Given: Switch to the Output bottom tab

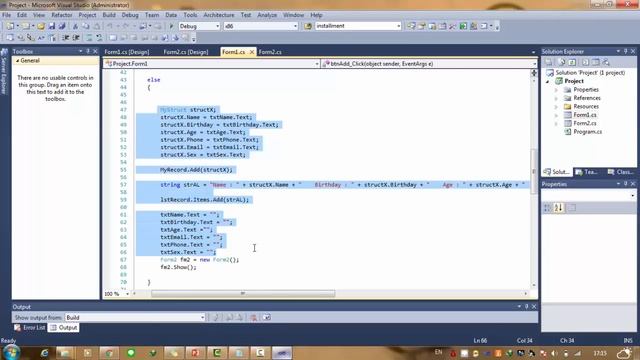Looking at the screenshot, I should point(64,327).
